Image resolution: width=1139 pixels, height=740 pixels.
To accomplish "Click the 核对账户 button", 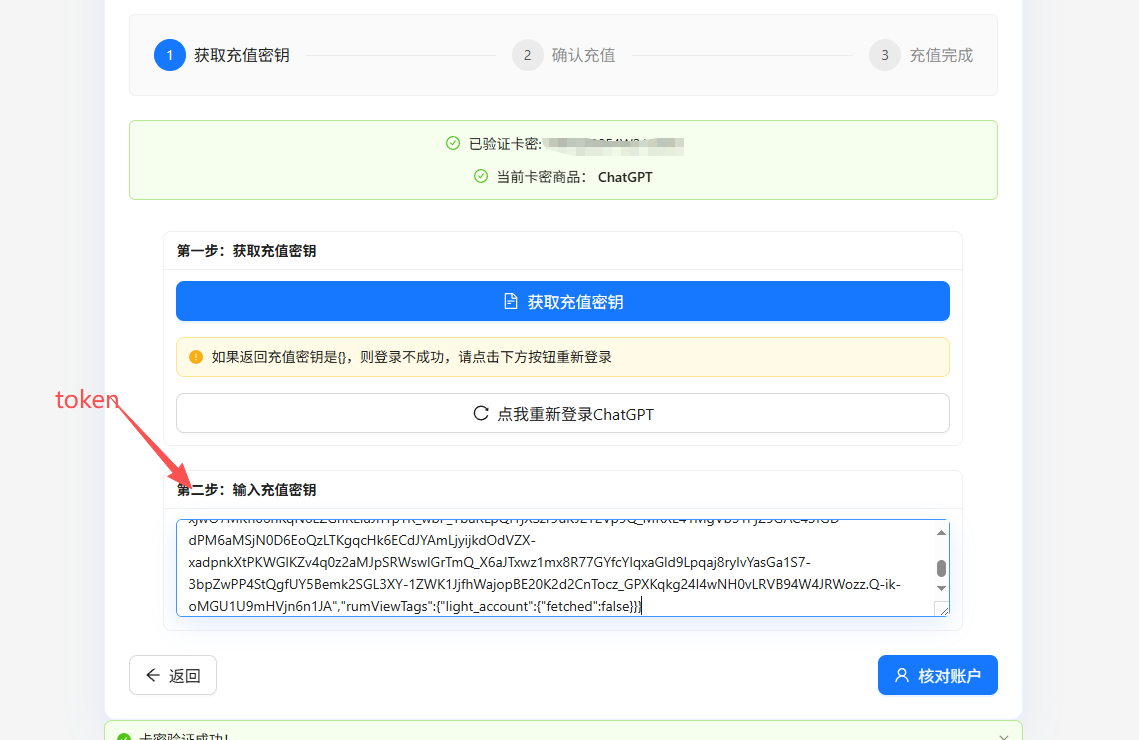I will (937, 675).
